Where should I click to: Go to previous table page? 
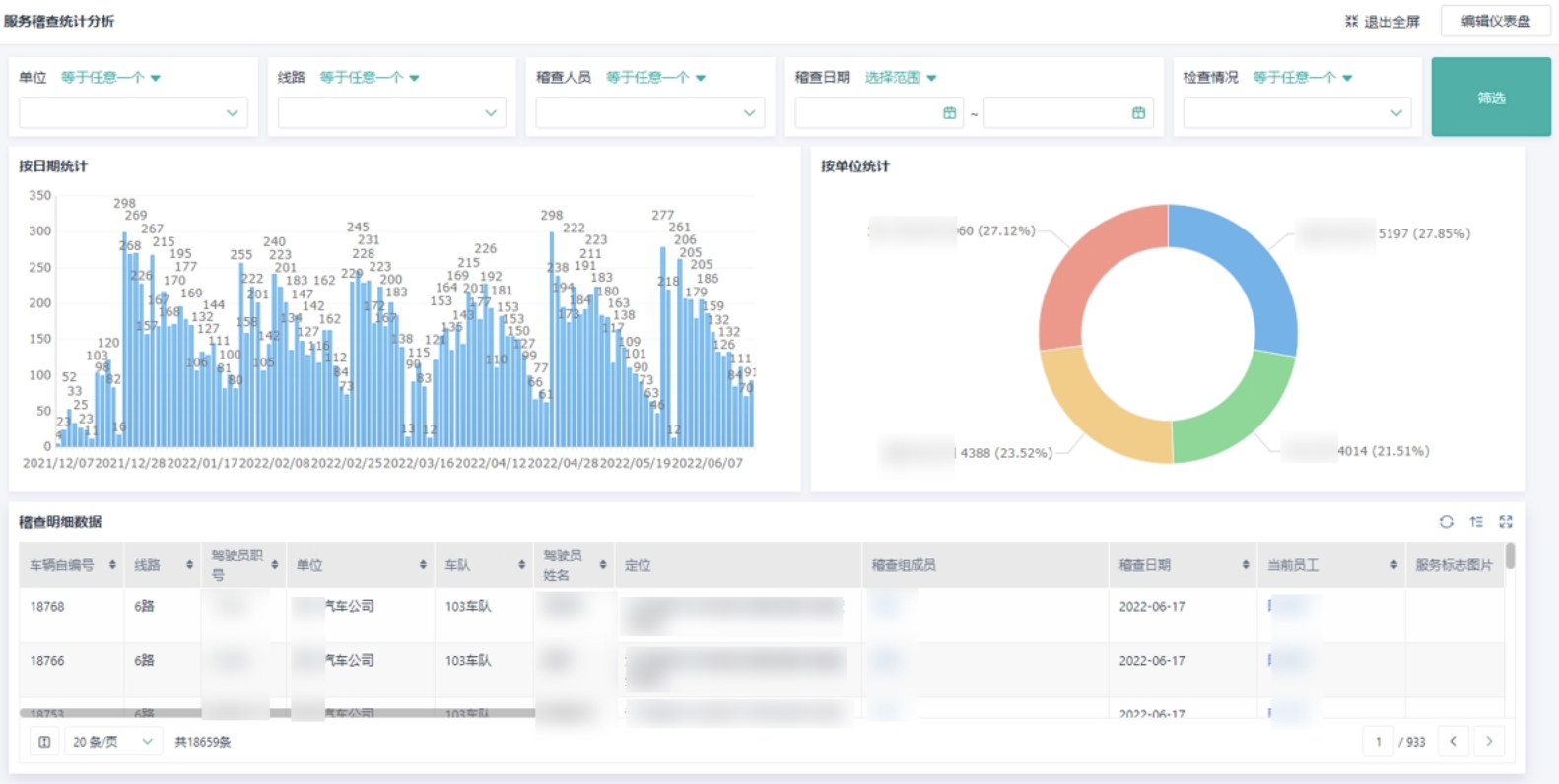click(x=1453, y=742)
